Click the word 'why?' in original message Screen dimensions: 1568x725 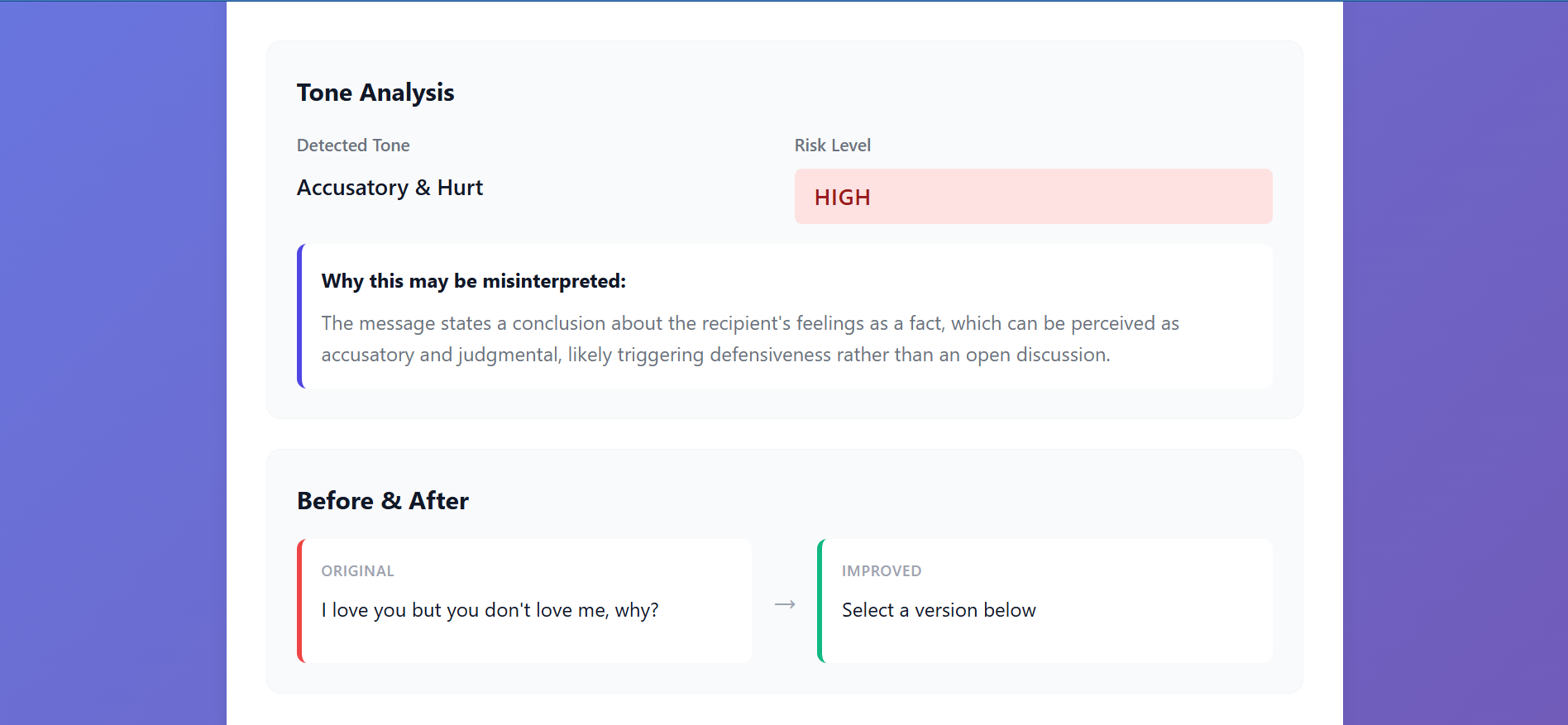tap(636, 610)
